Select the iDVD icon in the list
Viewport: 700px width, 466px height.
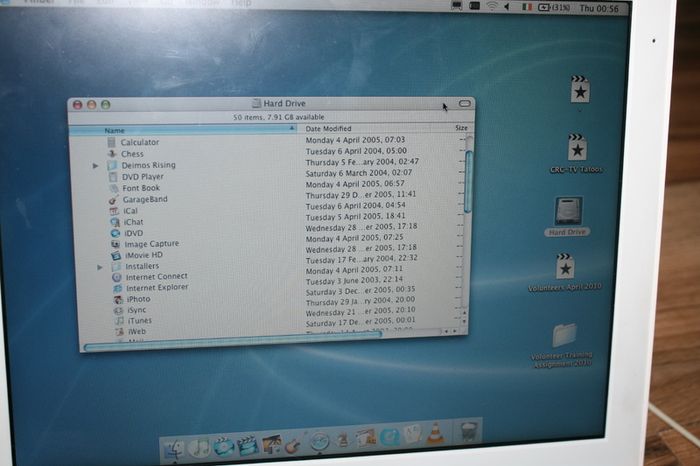[116, 233]
